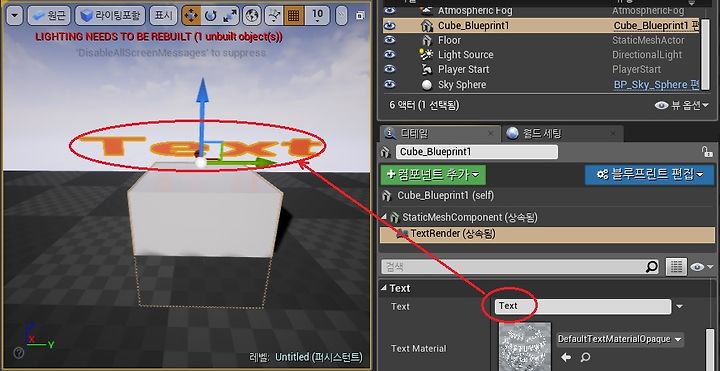Image resolution: width=720 pixels, height=371 pixels.
Task: Select Light Source in the outliner
Action: pyautogui.click(x=465, y=55)
